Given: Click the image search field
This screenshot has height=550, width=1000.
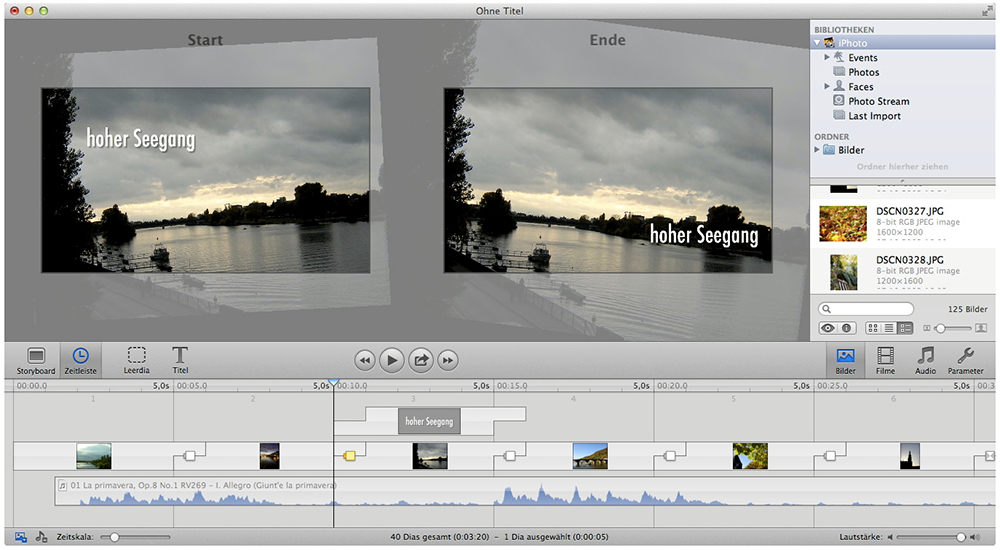Looking at the screenshot, I should pyautogui.click(x=868, y=310).
